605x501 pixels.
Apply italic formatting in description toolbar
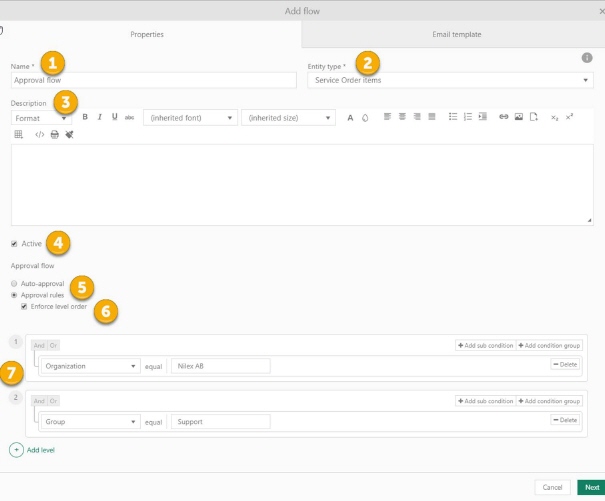pos(100,117)
